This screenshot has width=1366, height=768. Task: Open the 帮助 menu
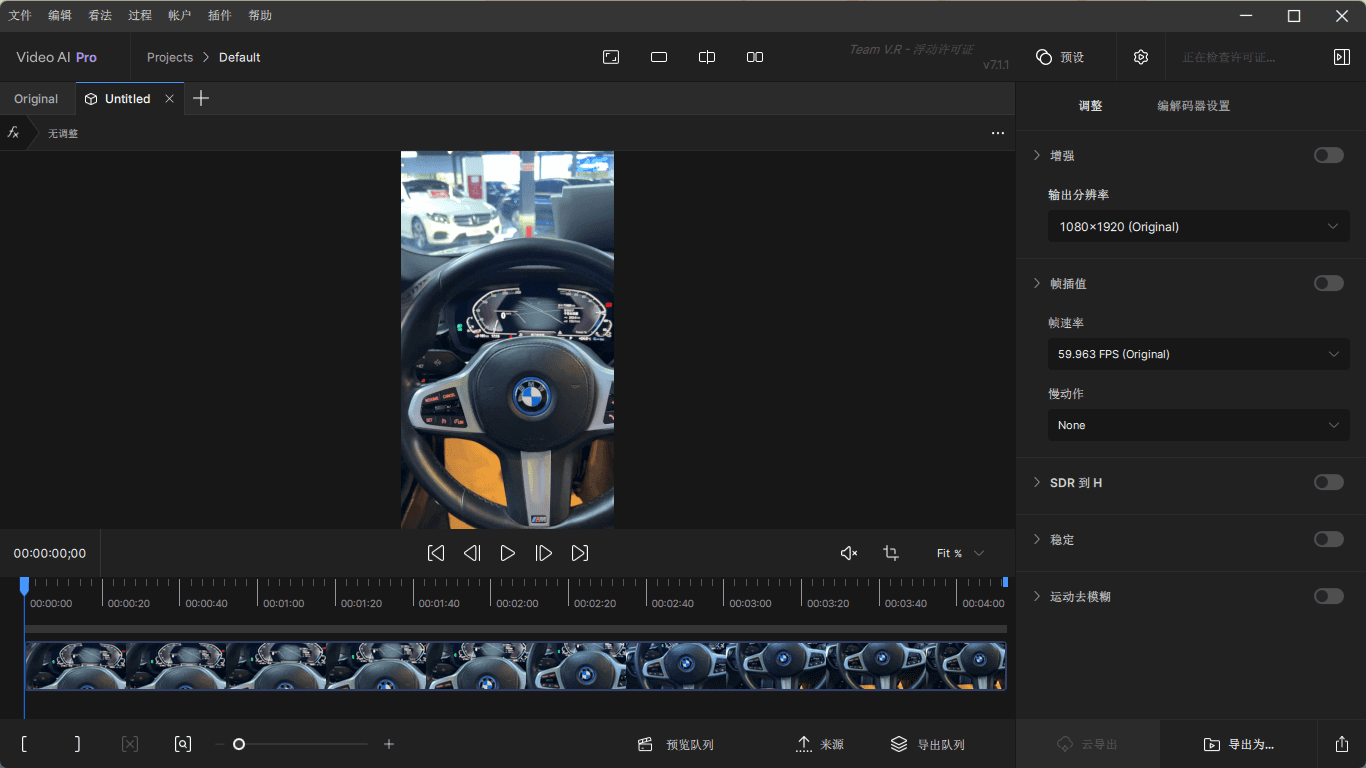259,15
